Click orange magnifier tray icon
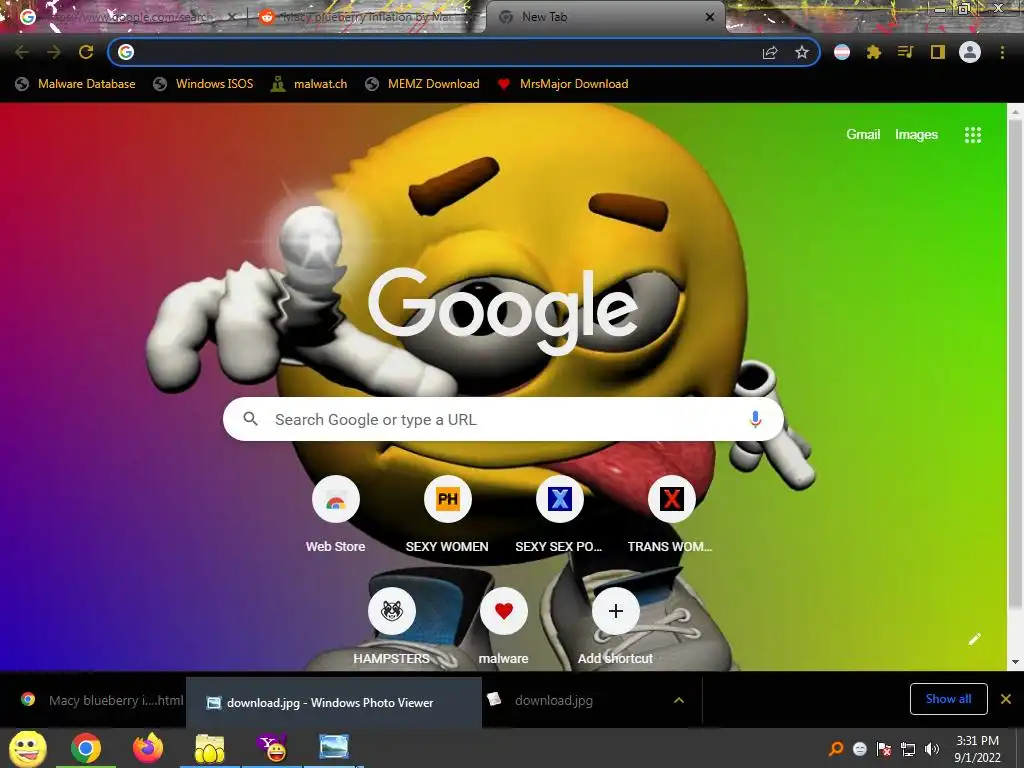This screenshot has width=1024, height=768. [836, 748]
